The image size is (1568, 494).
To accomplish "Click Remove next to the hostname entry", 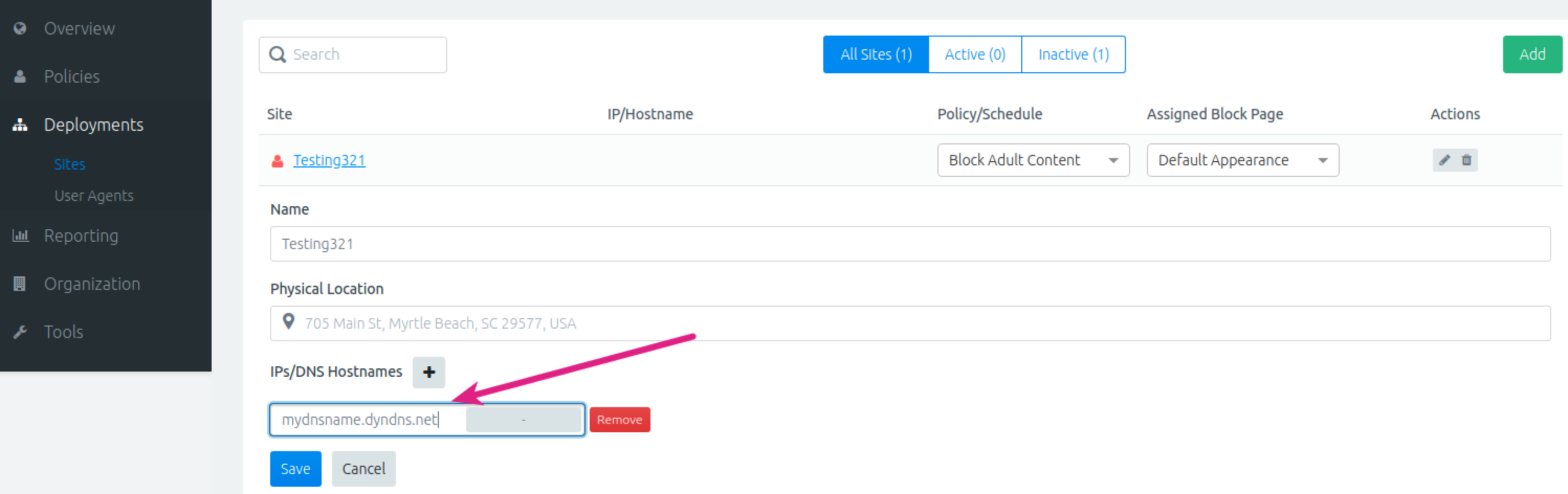I will (x=619, y=419).
